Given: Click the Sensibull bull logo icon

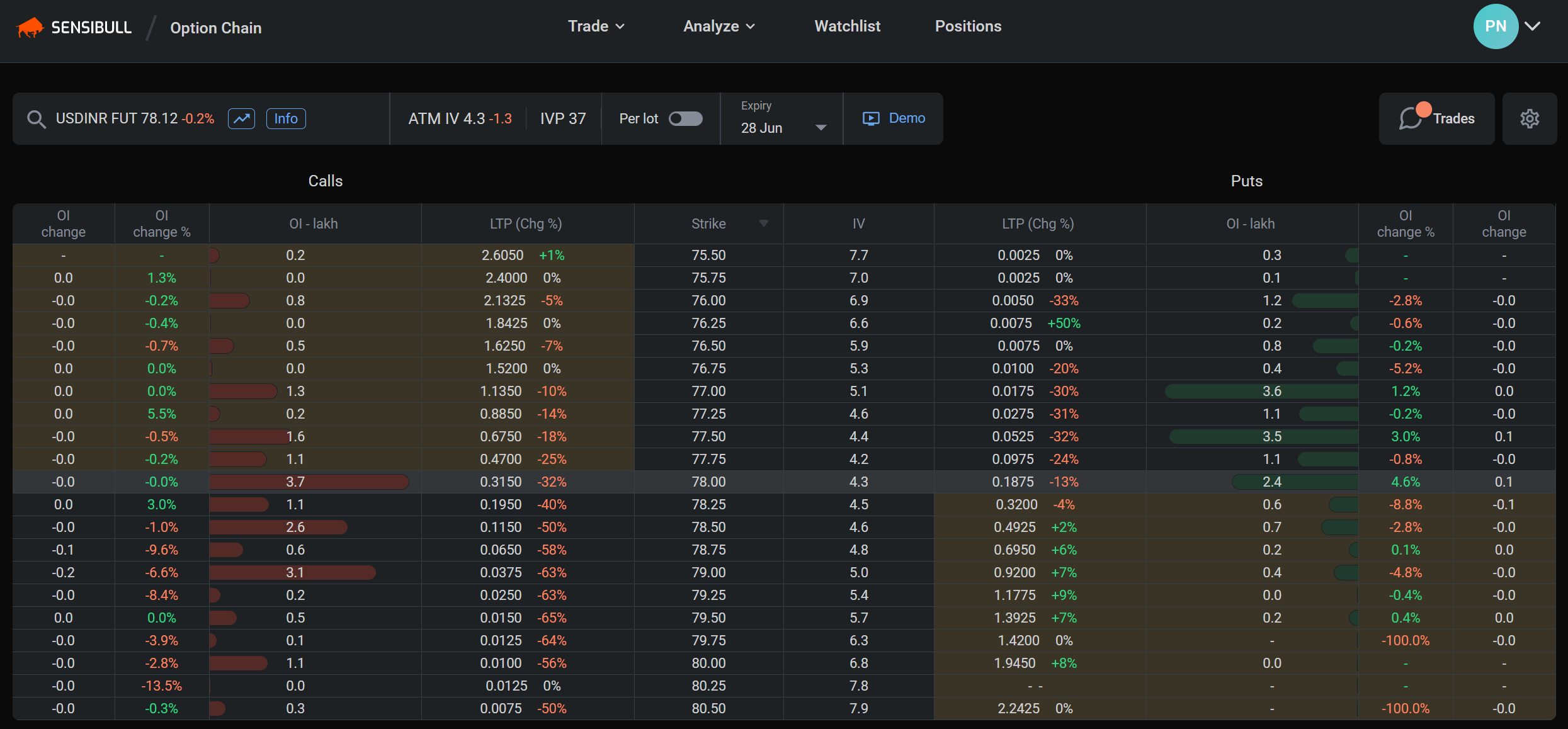Looking at the screenshot, I should pos(30,27).
